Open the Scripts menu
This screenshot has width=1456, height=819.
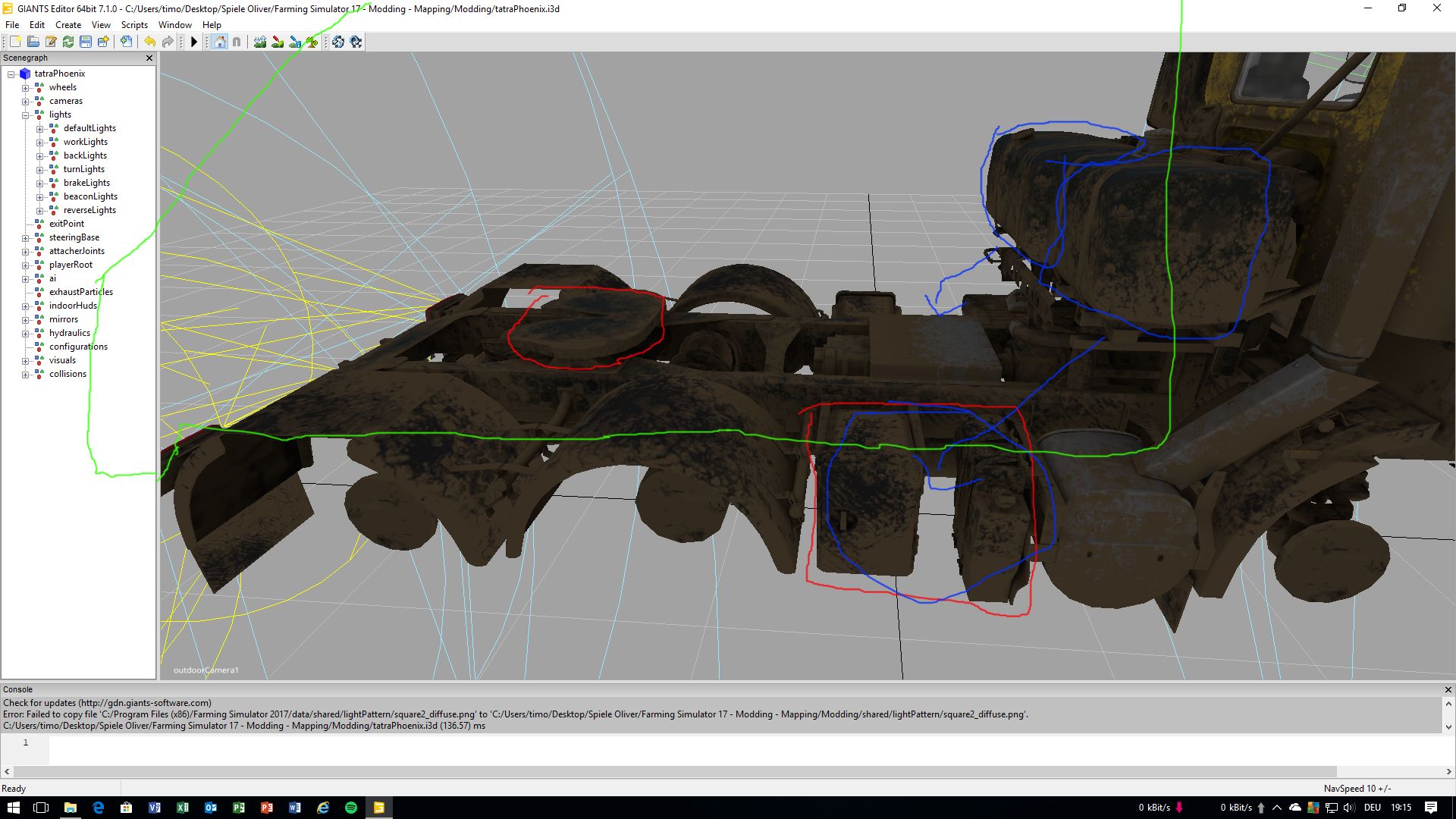point(134,25)
